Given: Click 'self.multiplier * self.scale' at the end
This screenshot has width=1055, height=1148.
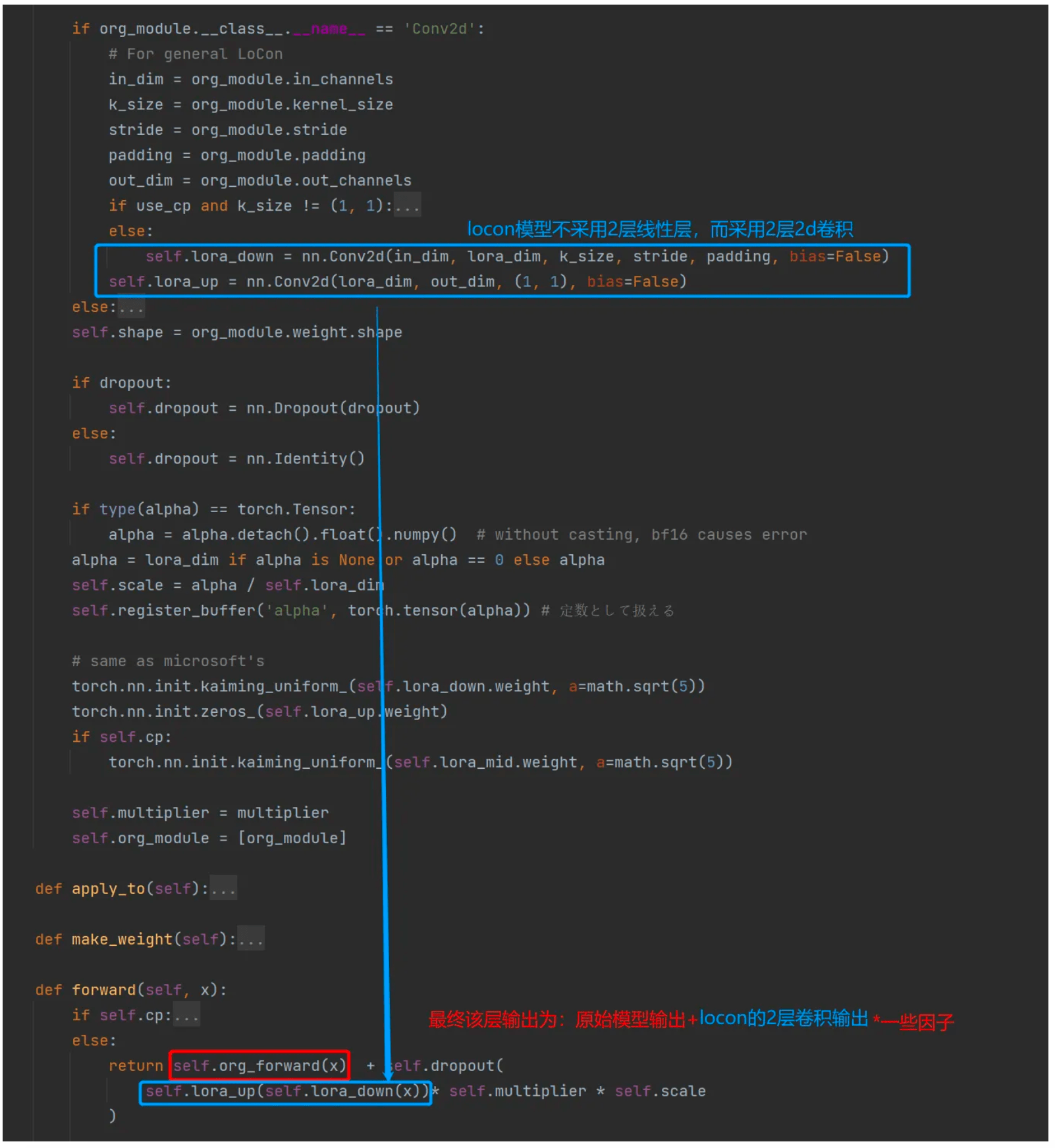Looking at the screenshot, I should (x=578, y=1091).
